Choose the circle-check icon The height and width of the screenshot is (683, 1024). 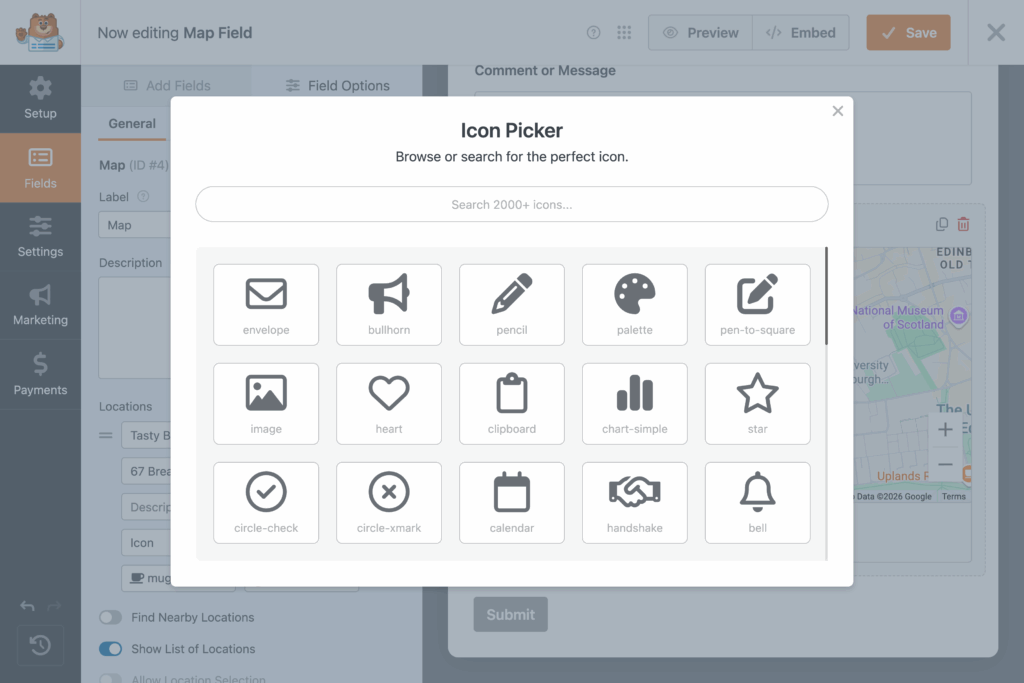266,502
